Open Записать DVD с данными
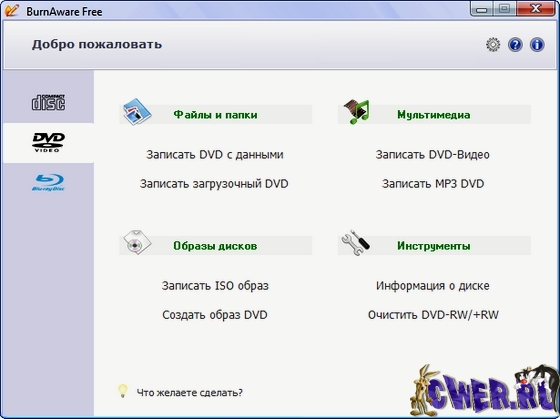Viewport: 560px width, 419px height. click(x=215, y=155)
